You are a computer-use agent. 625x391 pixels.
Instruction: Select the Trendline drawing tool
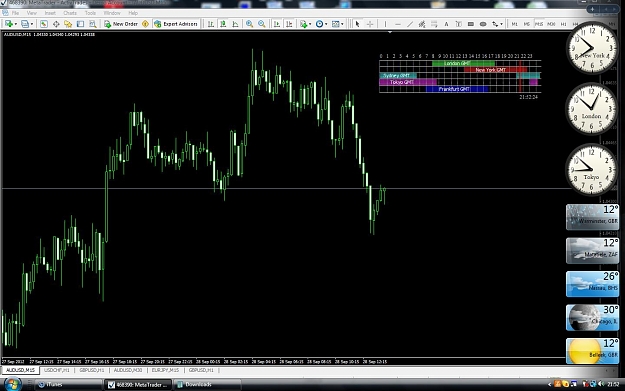(x=410, y=24)
